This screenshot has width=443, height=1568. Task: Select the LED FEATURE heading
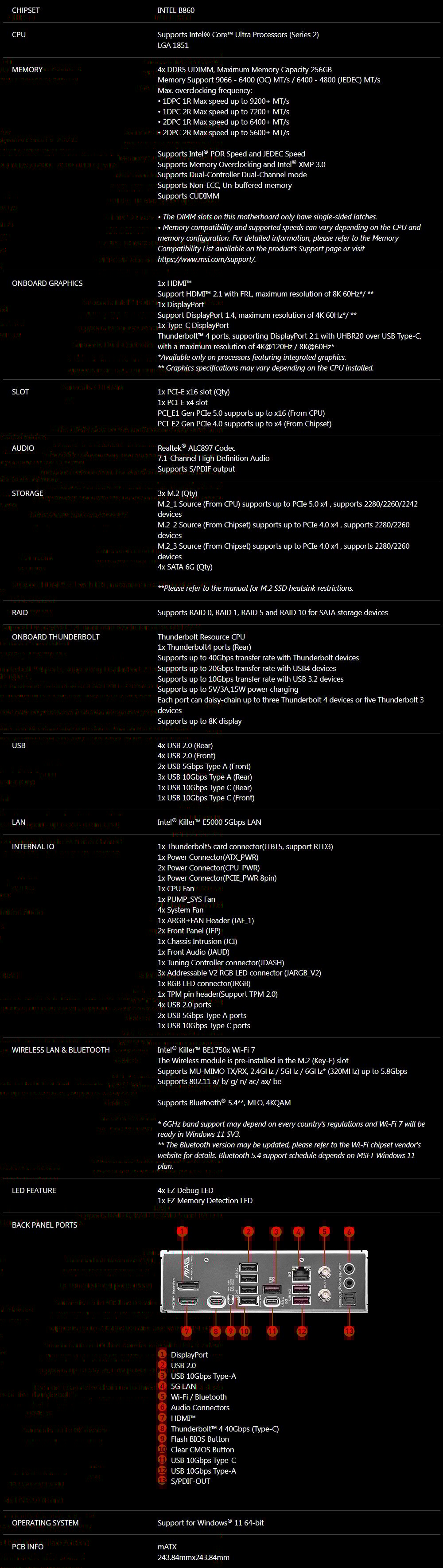(x=34, y=1190)
